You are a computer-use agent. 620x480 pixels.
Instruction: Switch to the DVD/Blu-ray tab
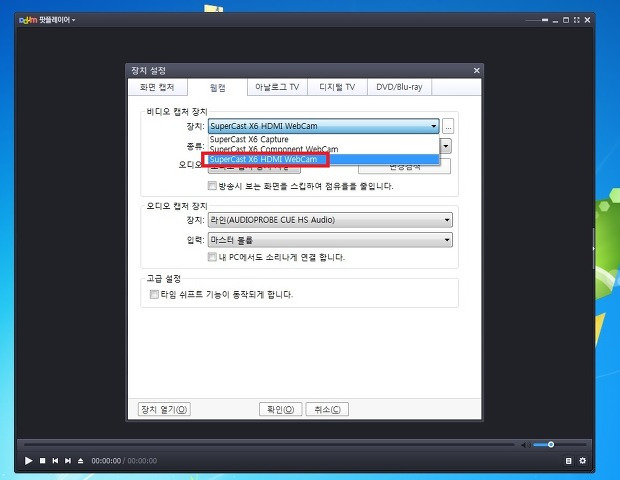pyautogui.click(x=399, y=87)
